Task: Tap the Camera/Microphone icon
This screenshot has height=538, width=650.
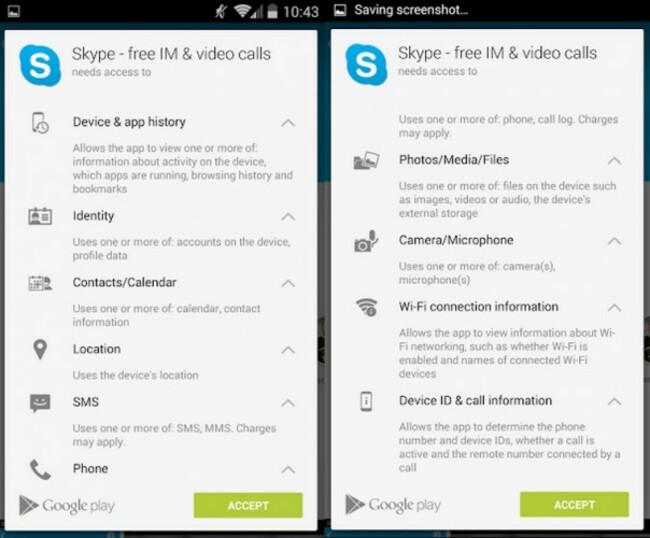Action: tap(366, 241)
